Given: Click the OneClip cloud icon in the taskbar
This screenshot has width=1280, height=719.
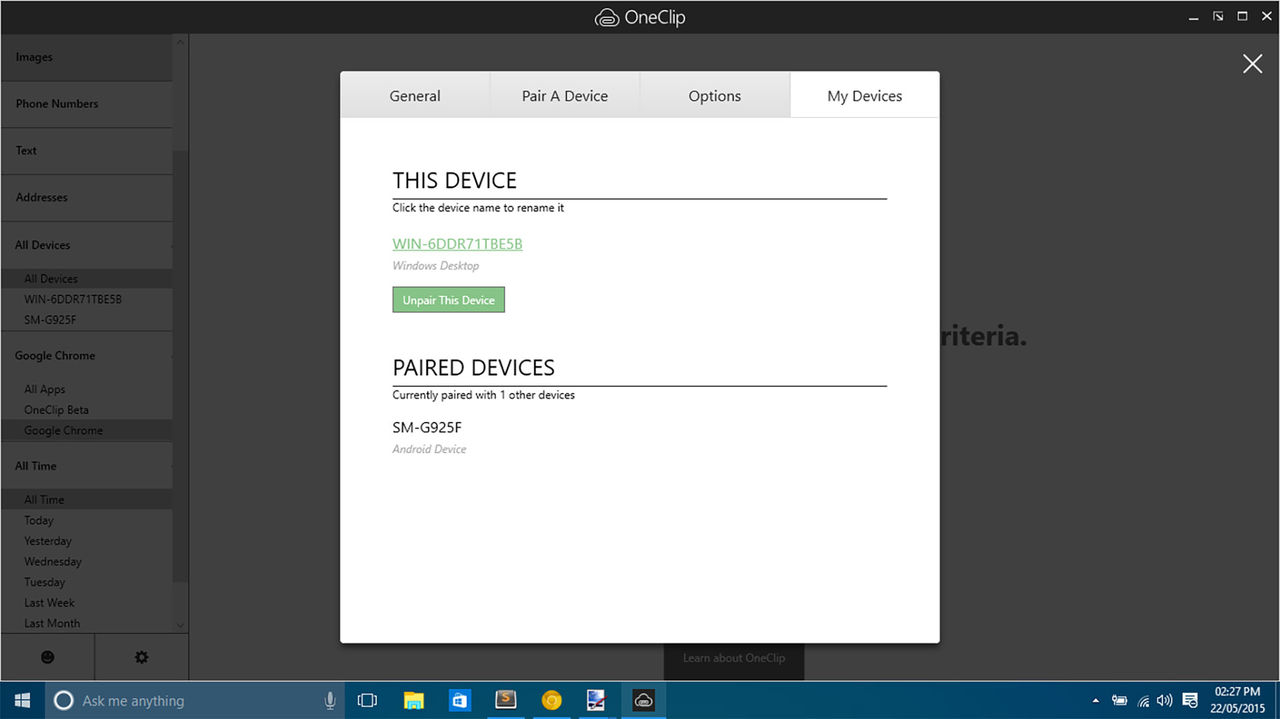Looking at the screenshot, I should [x=644, y=700].
